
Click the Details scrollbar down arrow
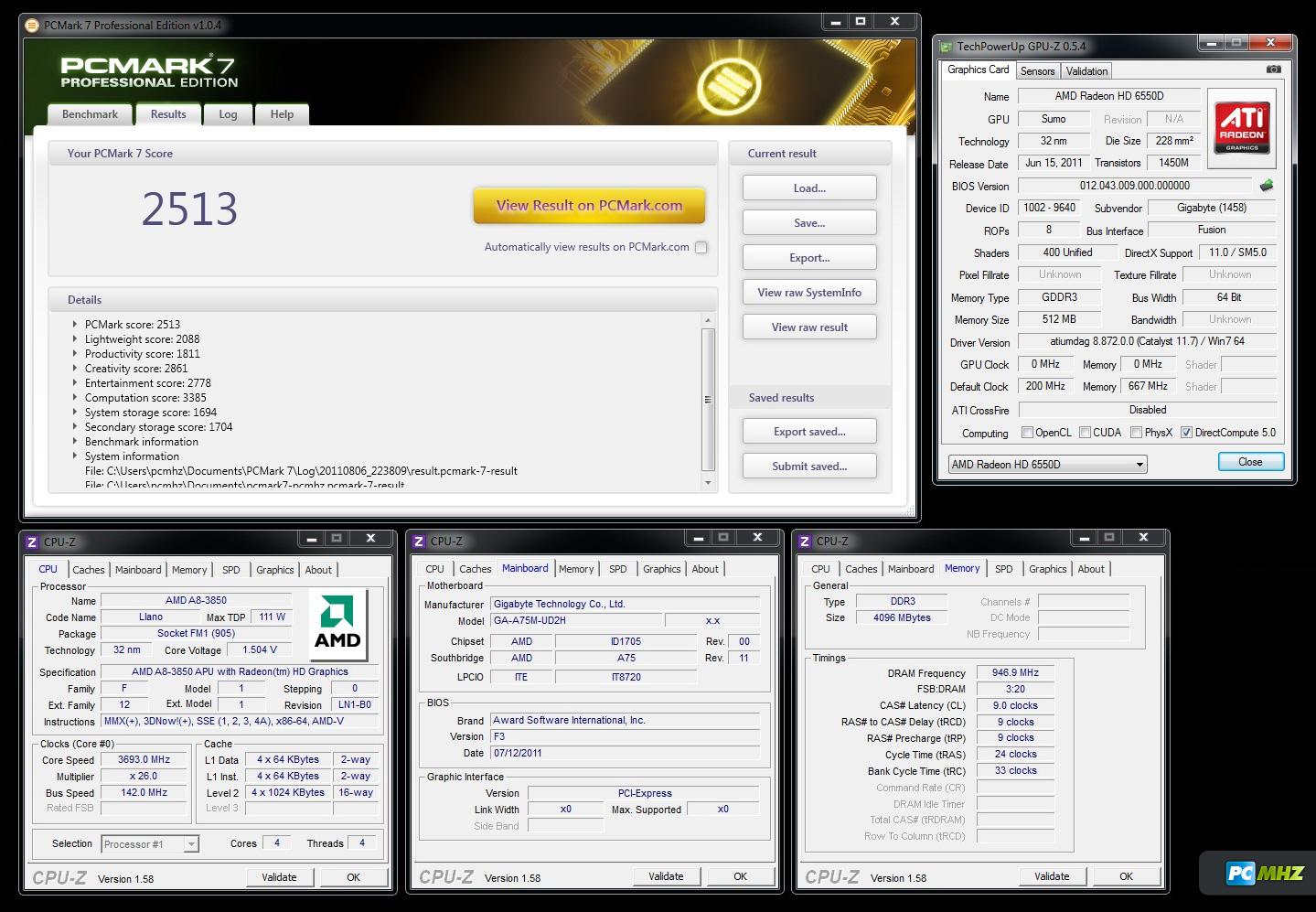(708, 482)
